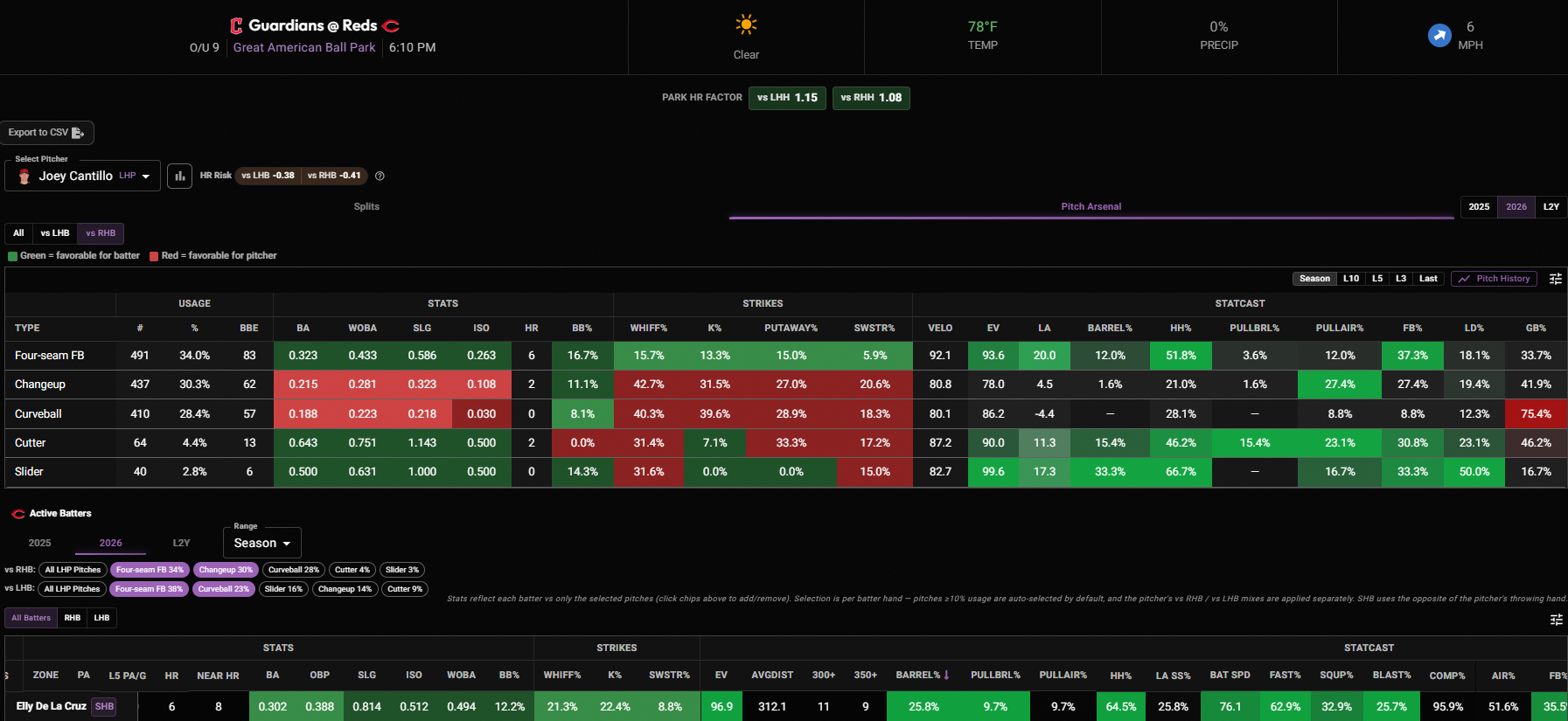Click the Reds team logo in header

(x=391, y=26)
